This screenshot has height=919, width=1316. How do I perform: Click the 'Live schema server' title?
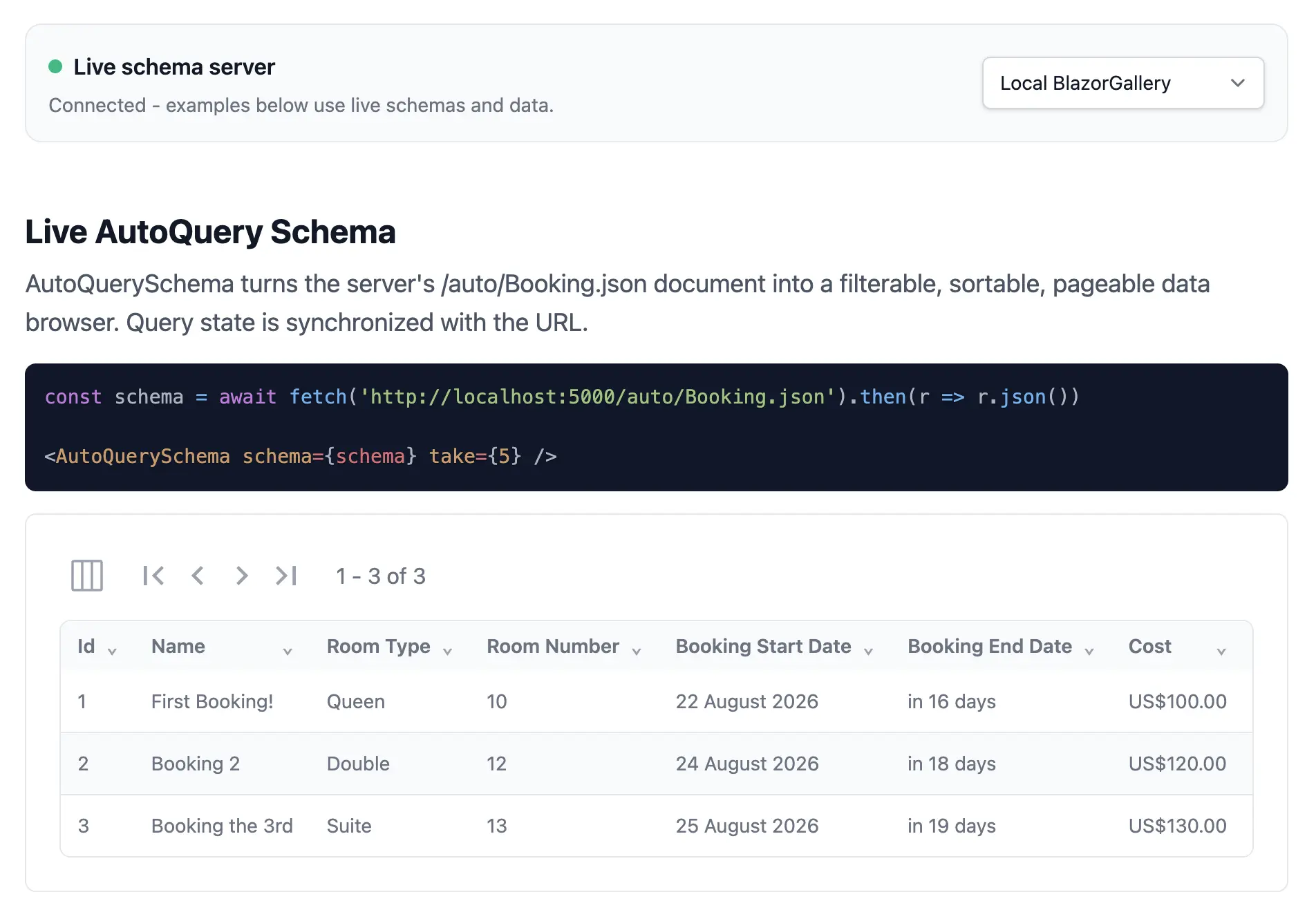click(x=174, y=66)
